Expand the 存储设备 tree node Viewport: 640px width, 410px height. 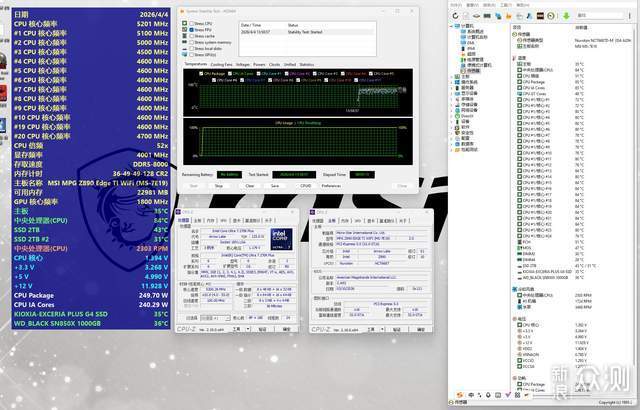[x=452, y=104]
